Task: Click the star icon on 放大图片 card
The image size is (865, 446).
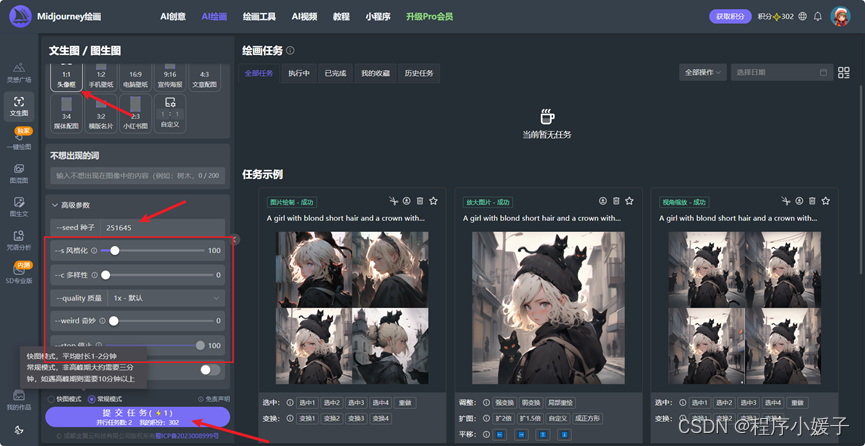Action: coord(629,201)
